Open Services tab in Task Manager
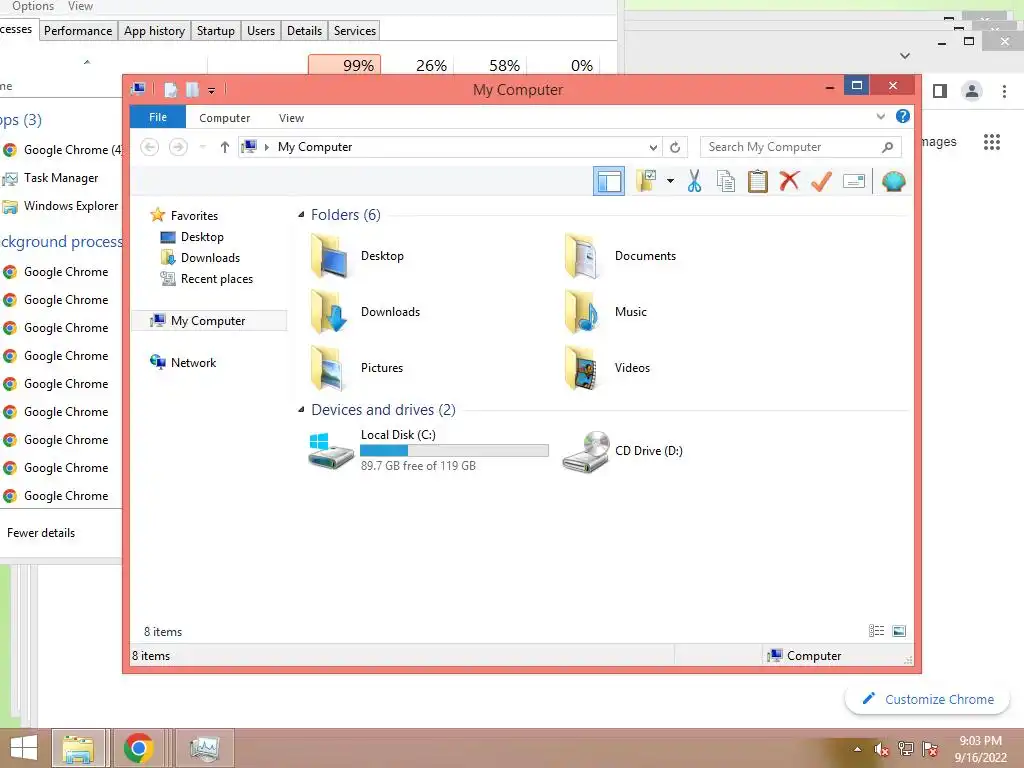The width and height of the screenshot is (1024, 768). click(x=355, y=31)
